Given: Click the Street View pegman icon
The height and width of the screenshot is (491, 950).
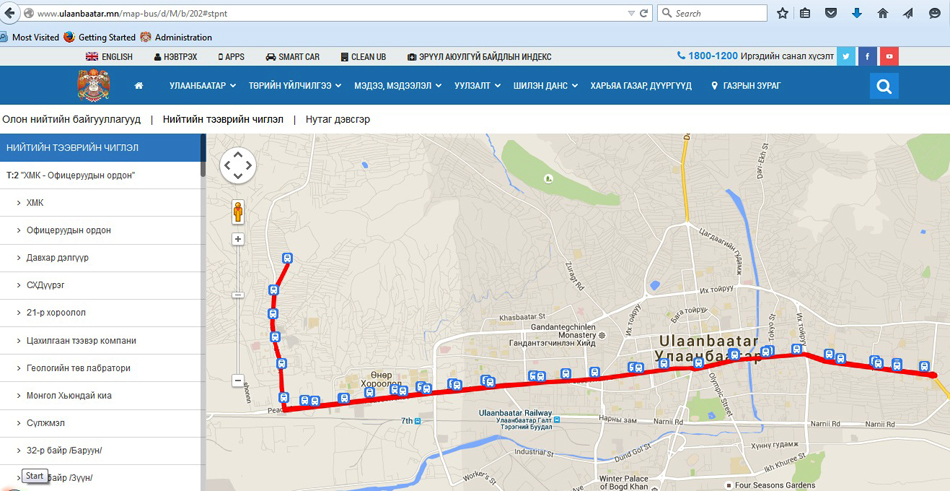Looking at the screenshot, I should [238, 211].
